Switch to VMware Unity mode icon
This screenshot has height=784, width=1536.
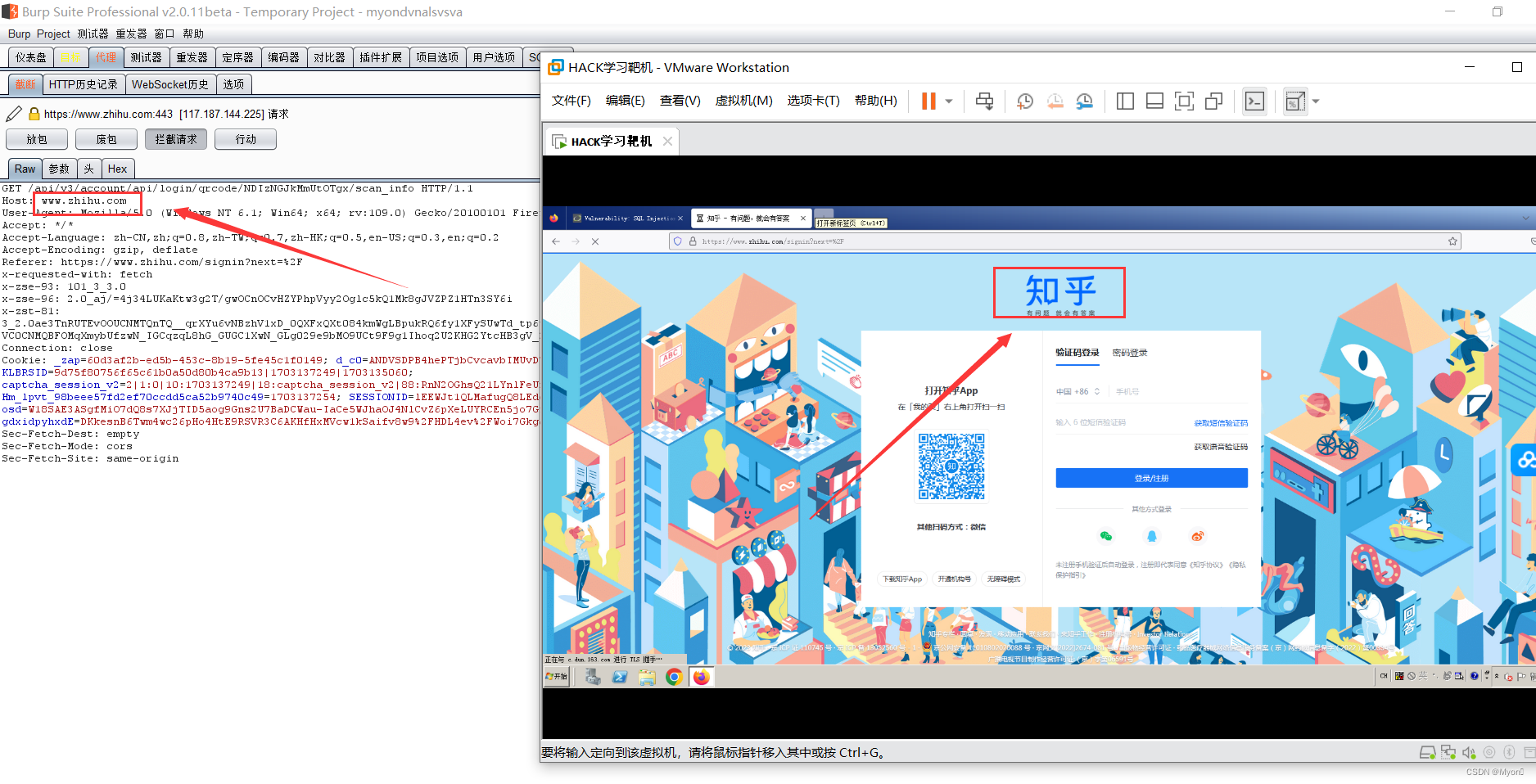[1213, 101]
